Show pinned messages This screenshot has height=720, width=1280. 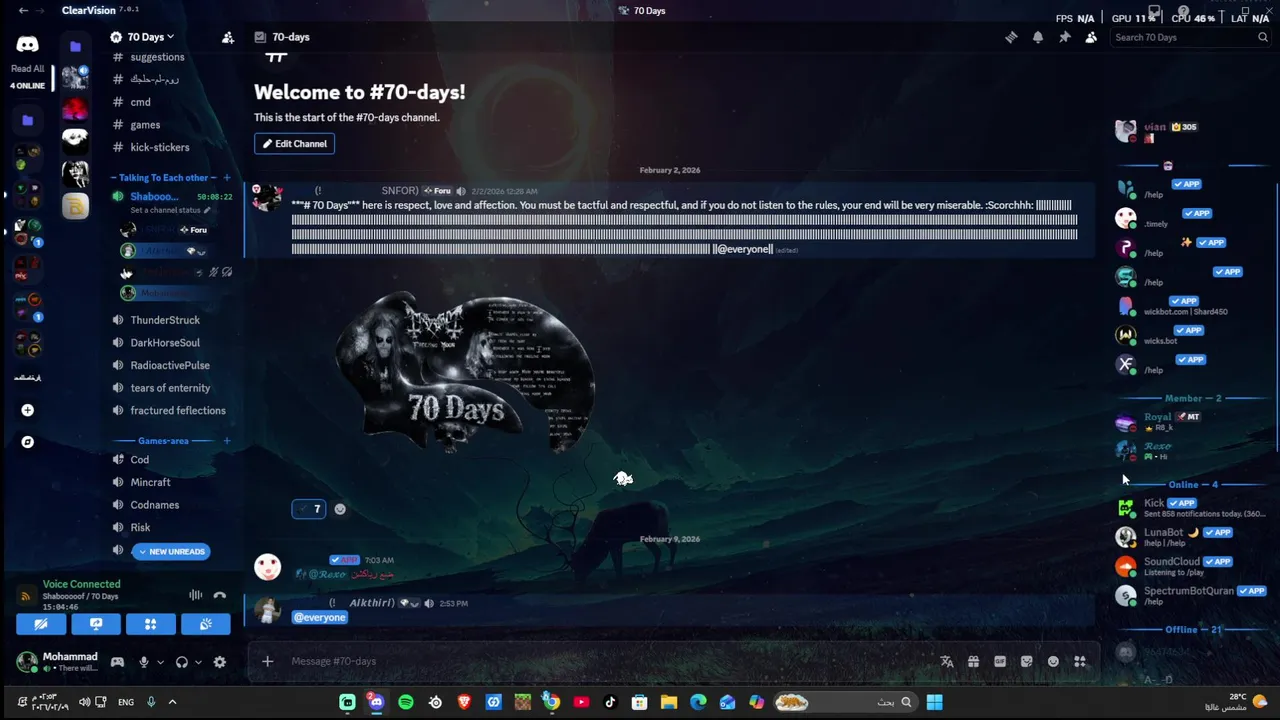coord(1064,37)
